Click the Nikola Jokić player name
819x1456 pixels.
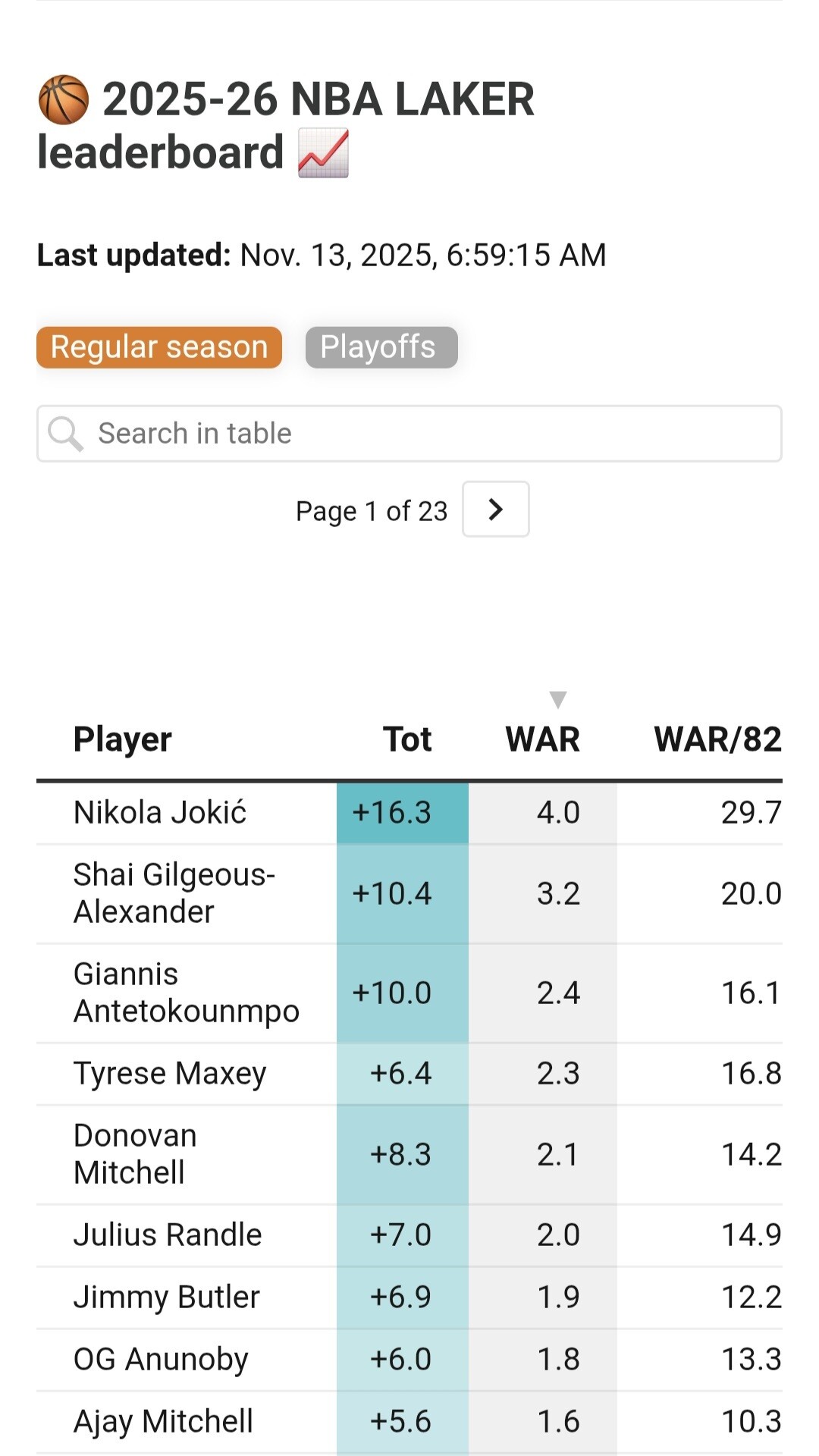tap(160, 813)
